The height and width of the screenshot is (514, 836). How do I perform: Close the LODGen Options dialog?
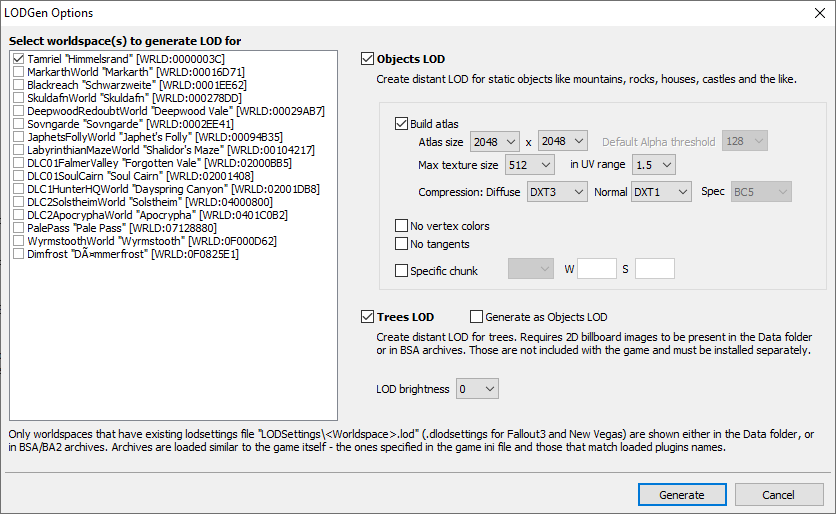pyautogui.click(x=813, y=13)
